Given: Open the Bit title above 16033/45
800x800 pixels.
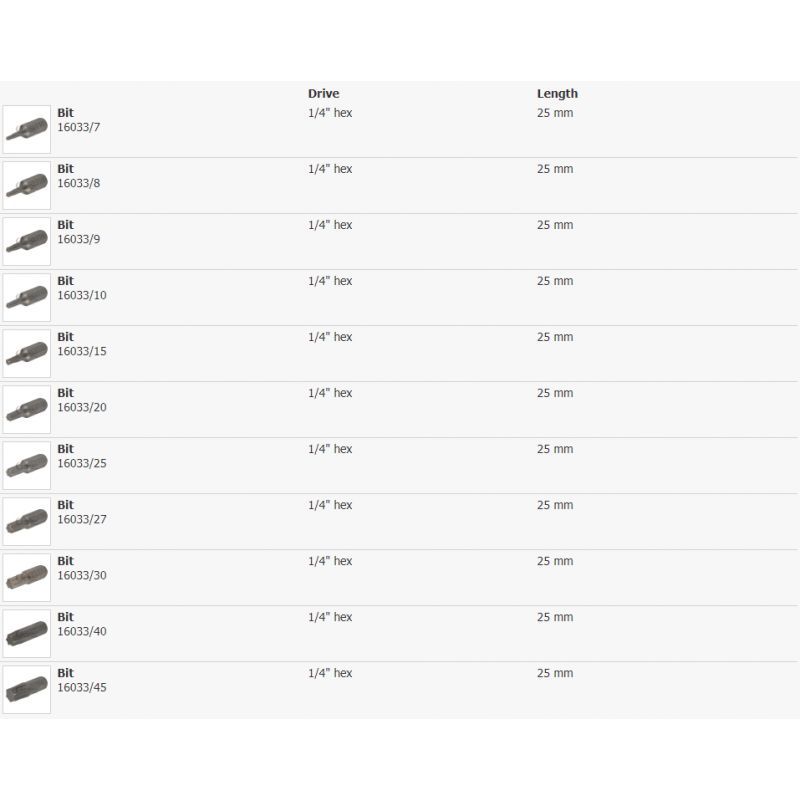Looking at the screenshot, I should point(65,673).
